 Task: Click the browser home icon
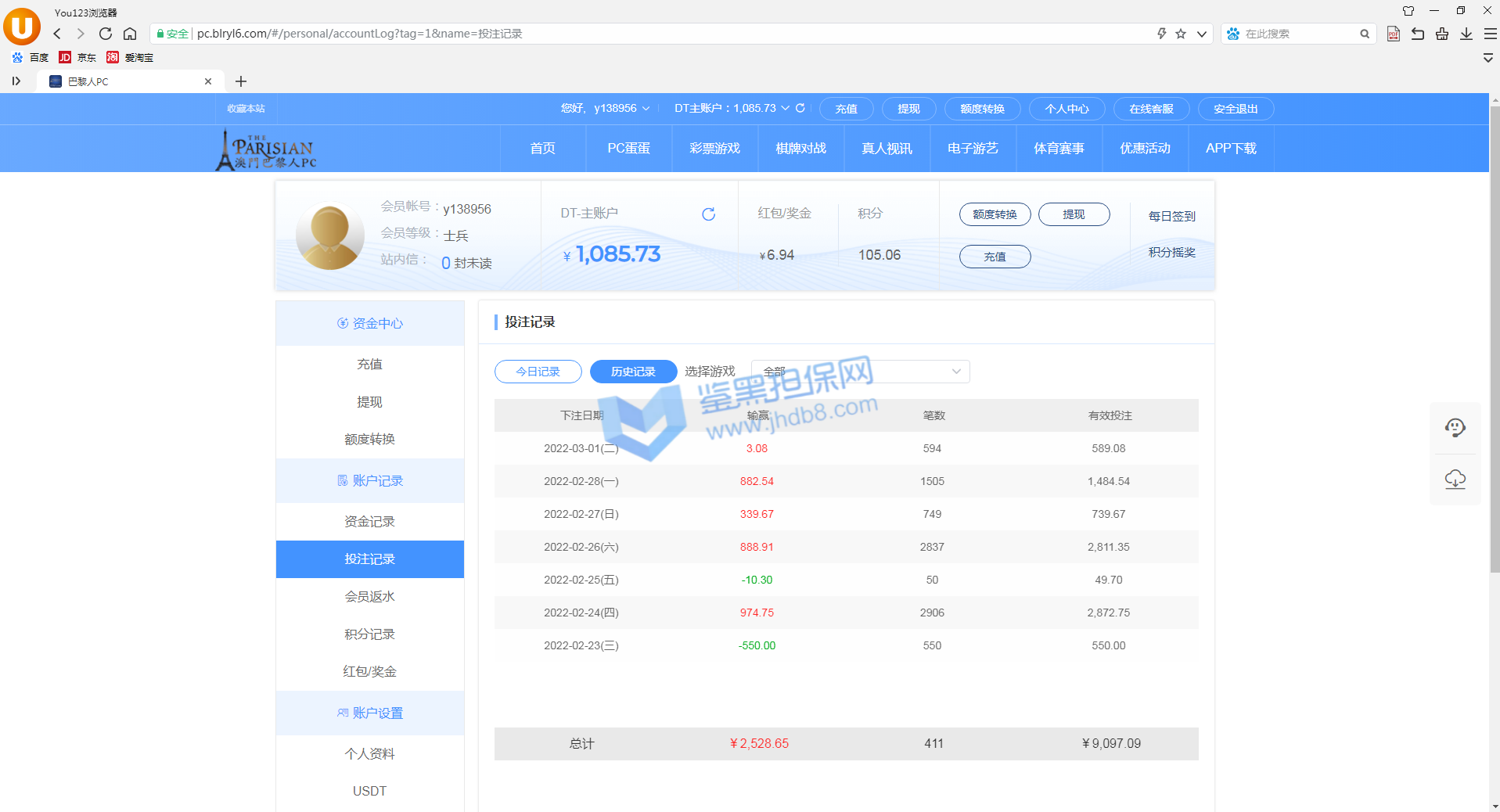point(130,34)
